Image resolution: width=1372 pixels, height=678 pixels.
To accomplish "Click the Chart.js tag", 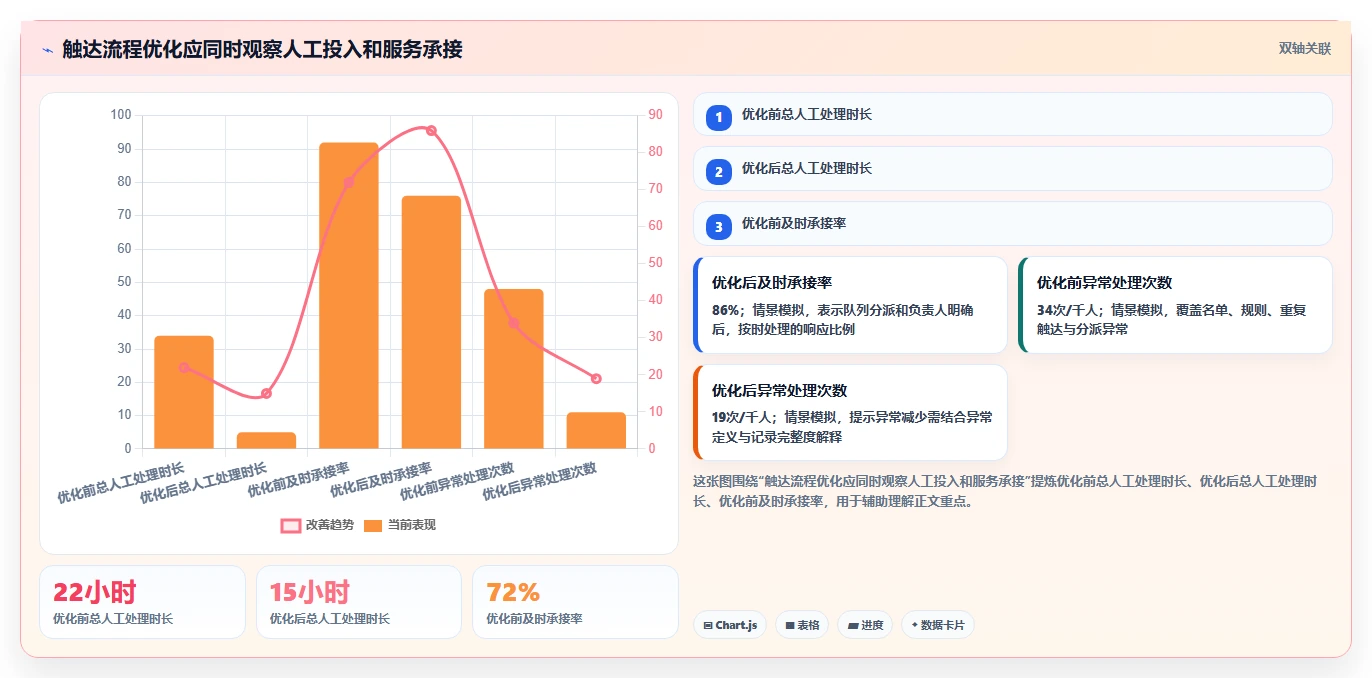I will pyautogui.click(x=730, y=625).
